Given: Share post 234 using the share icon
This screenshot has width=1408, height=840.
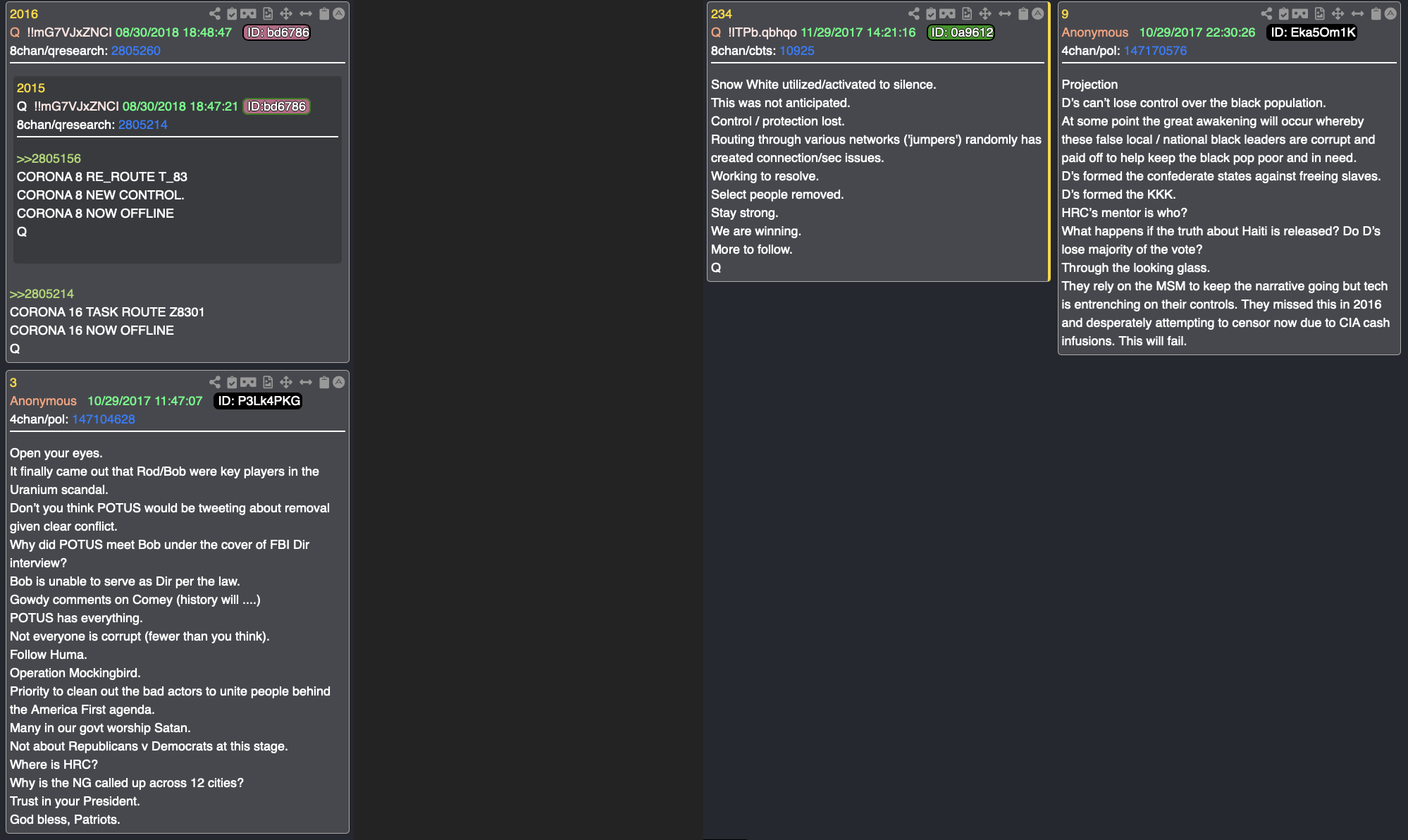Looking at the screenshot, I should click(914, 13).
